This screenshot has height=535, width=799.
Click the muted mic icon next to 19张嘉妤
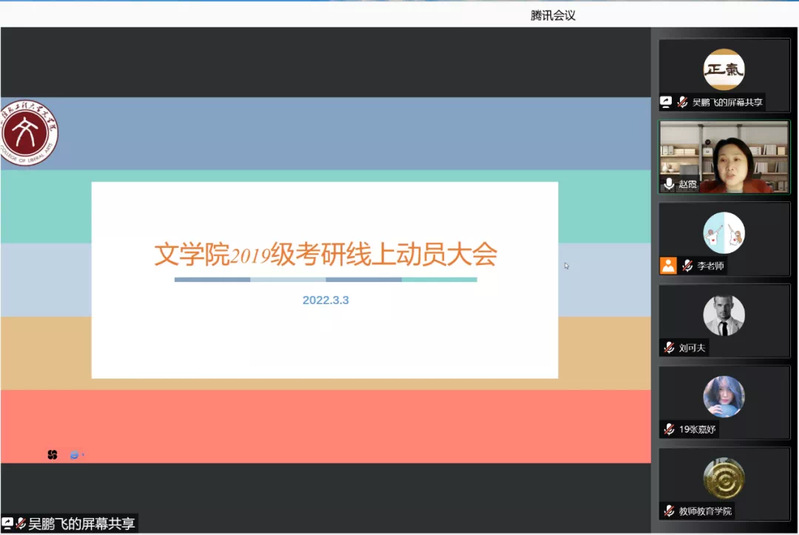[x=669, y=429]
